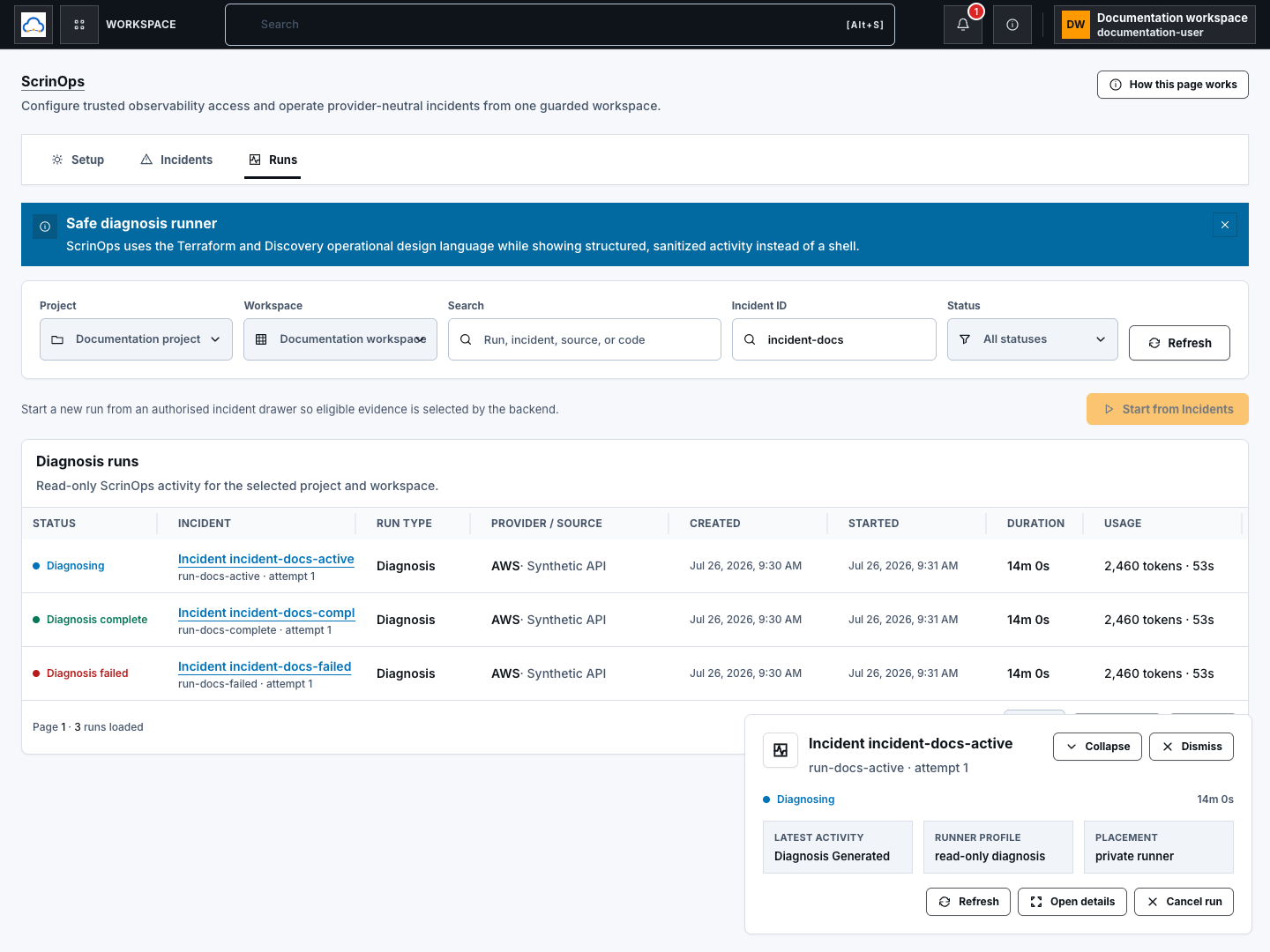Switch to the Incidents tab
This screenshot has height=952, width=1270.
tap(176, 160)
